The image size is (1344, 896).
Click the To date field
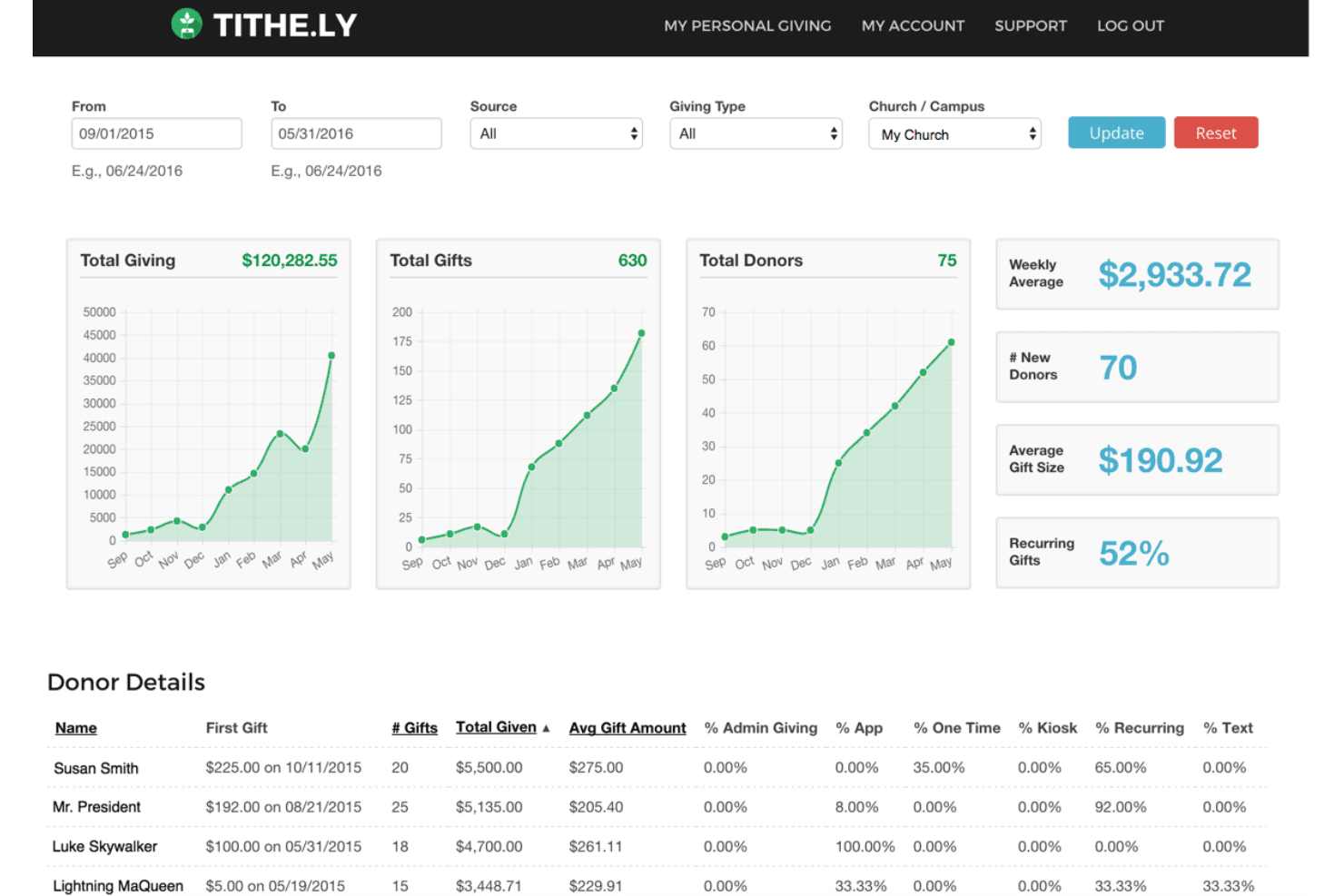coord(356,133)
